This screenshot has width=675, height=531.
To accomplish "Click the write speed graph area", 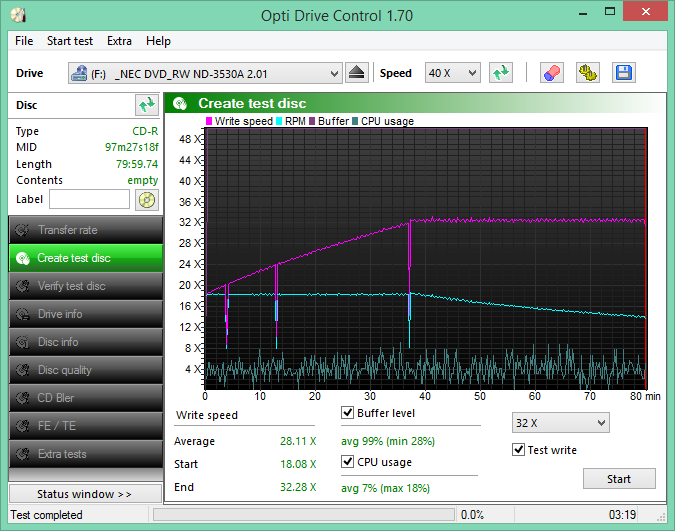I will (426, 259).
